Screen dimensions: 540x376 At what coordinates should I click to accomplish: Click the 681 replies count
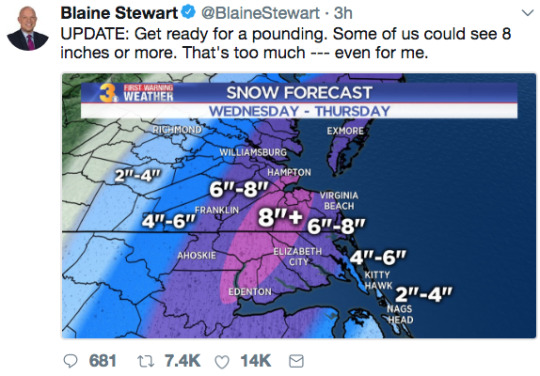[x=103, y=361]
